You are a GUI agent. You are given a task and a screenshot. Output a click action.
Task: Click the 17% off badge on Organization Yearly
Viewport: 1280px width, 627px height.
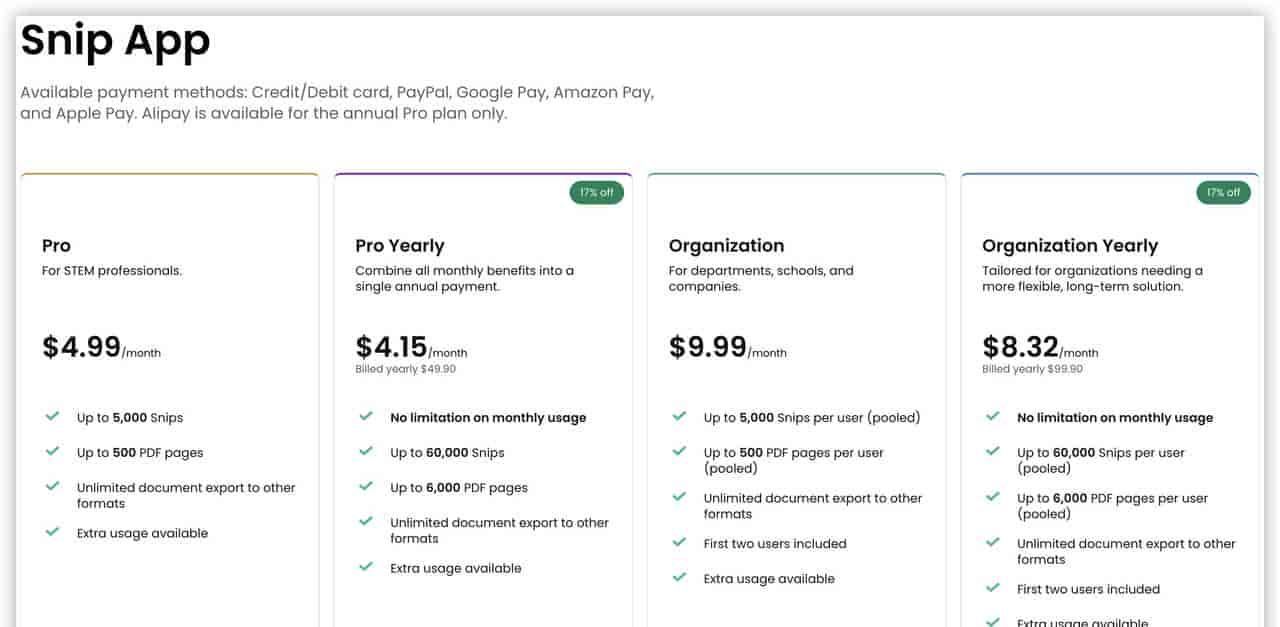point(1223,192)
